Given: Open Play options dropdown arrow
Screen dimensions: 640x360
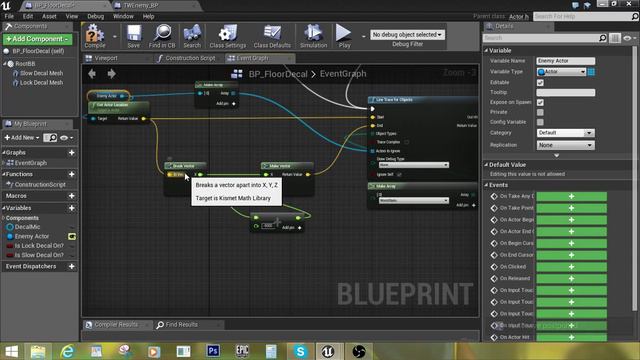Looking at the screenshot, I should pos(363,36).
